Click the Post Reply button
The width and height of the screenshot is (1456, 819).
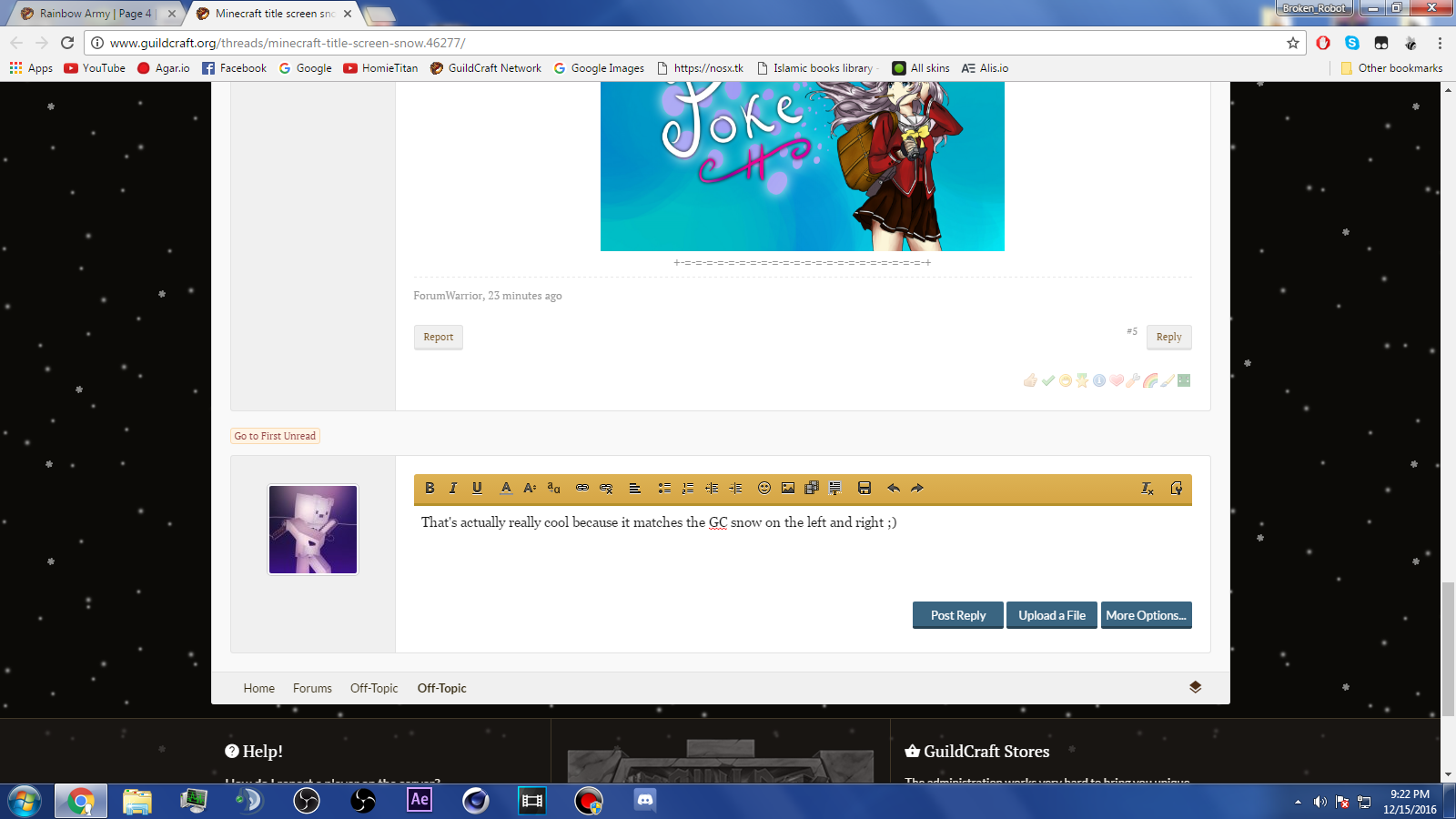tap(958, 615)
